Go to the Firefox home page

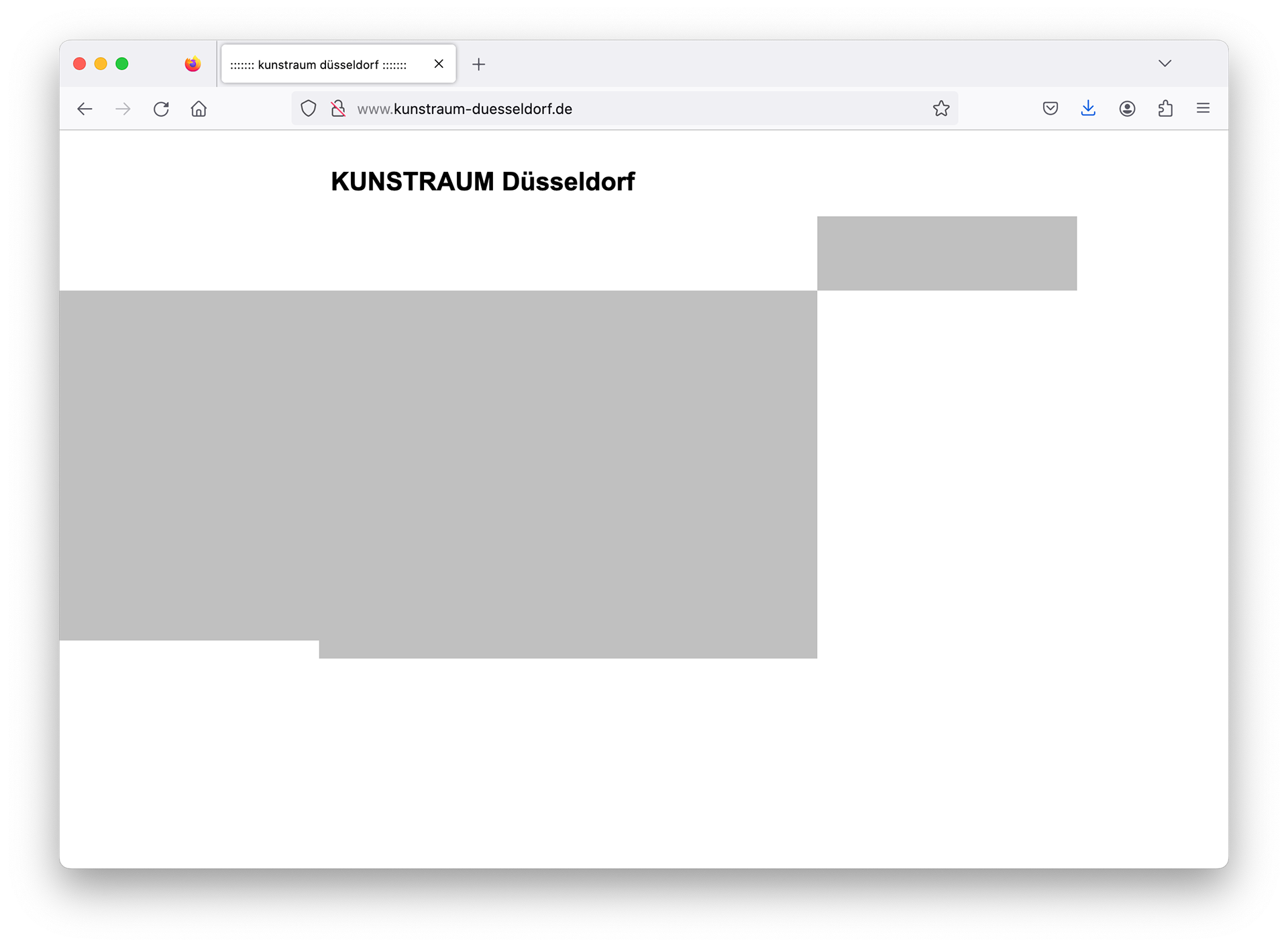[x=199, y=109]
